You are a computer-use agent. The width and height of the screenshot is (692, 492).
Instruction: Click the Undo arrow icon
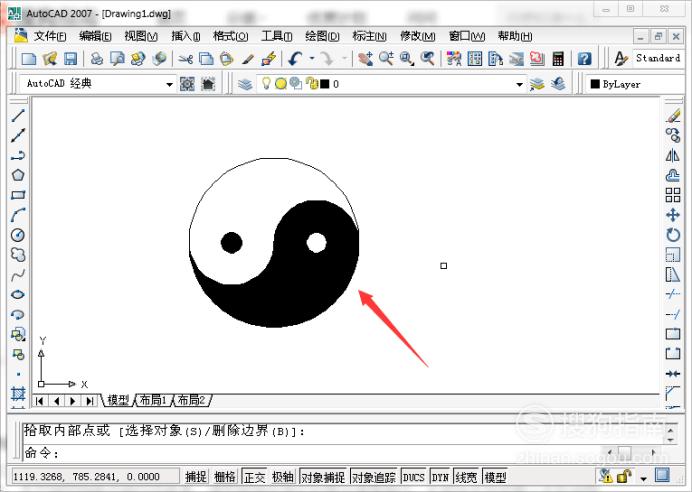[x=295, y=58]
